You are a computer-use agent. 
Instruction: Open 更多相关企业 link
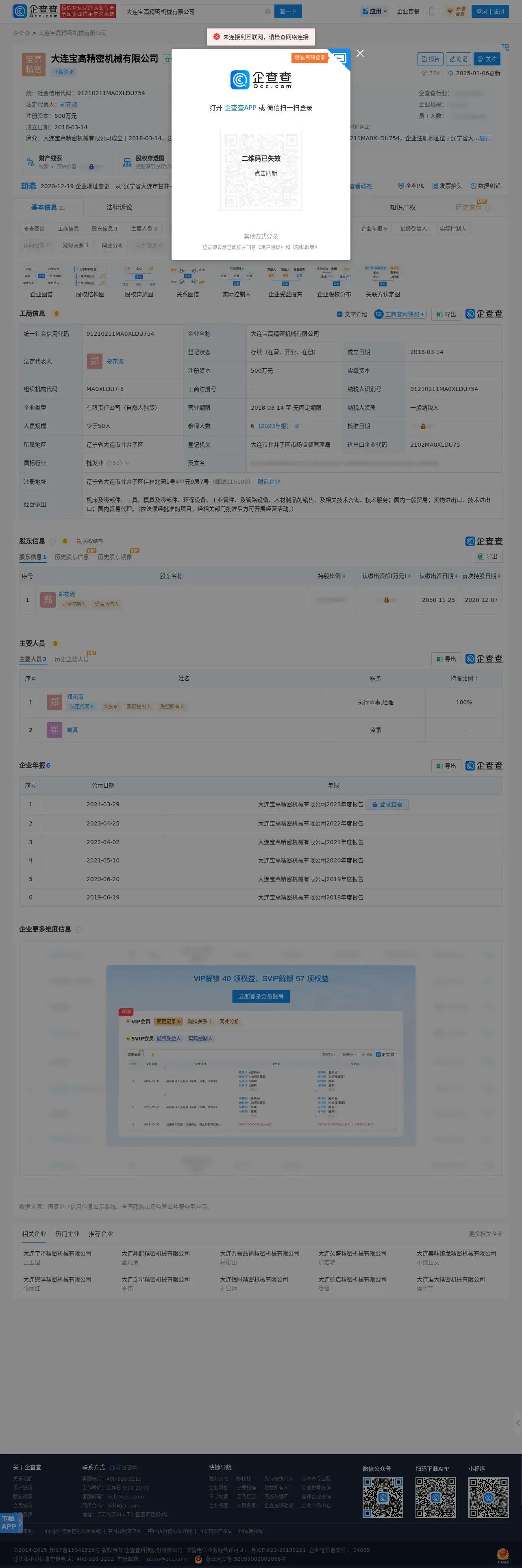pos(485,1234)
